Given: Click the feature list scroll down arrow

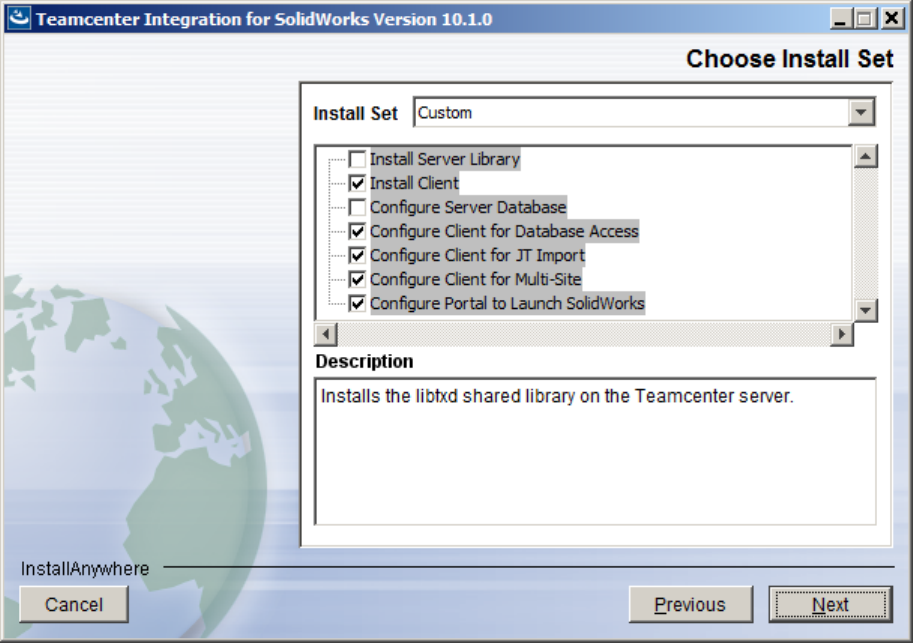Looking at the screenshot, I should (866, 310).
